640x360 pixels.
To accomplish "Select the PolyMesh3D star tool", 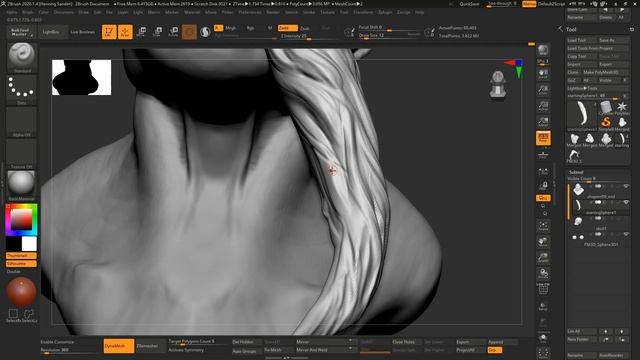I will click(622, 107).
